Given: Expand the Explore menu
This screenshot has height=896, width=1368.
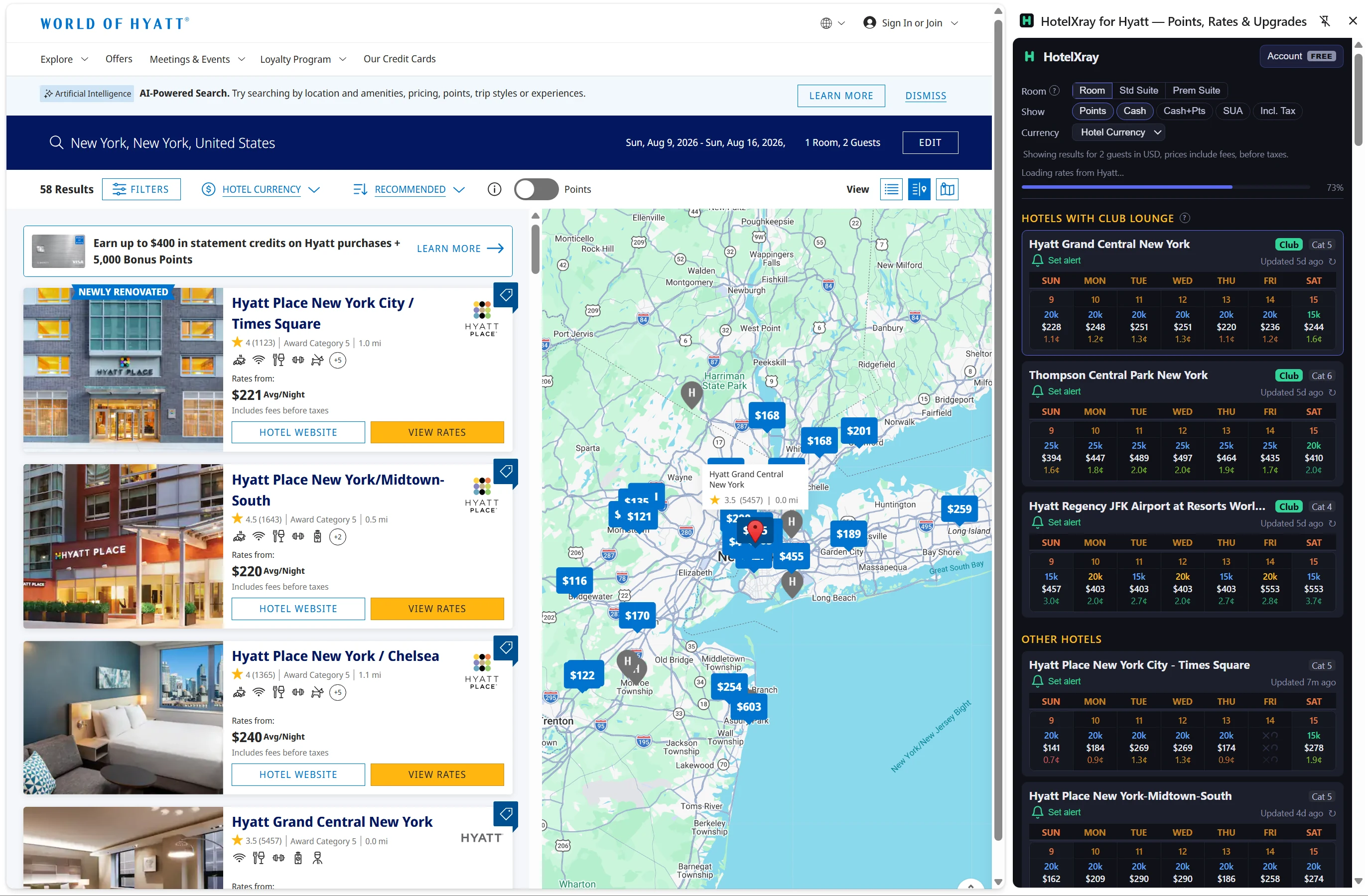Looking at the screenshot, I should tap(64, 59).
